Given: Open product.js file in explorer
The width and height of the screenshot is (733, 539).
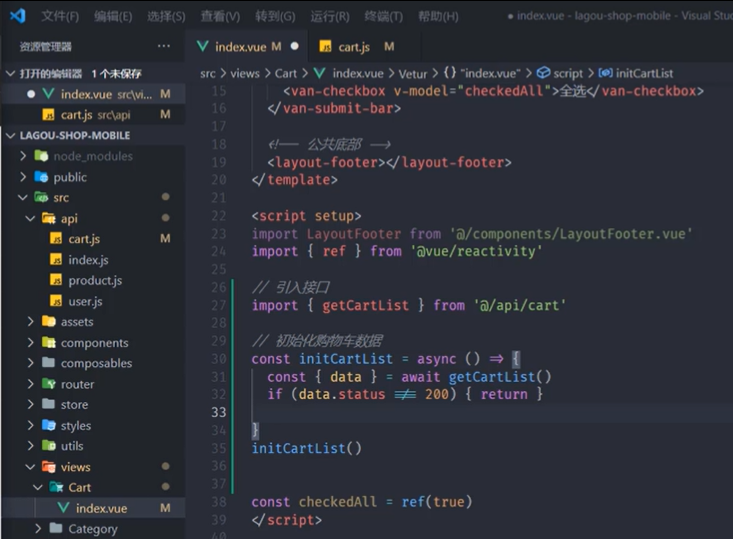Looking at the screenshot, I should [93, 280].
